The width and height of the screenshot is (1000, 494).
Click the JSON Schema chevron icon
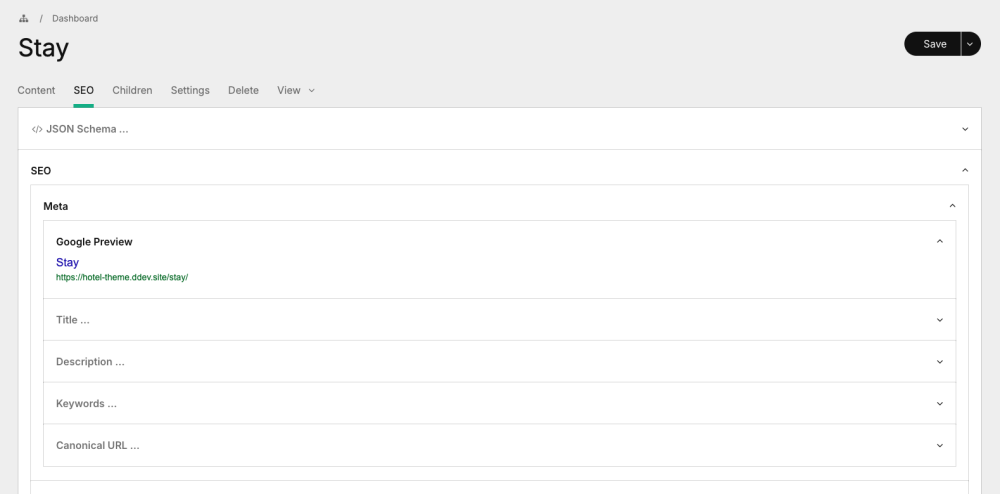click(965, 129)
